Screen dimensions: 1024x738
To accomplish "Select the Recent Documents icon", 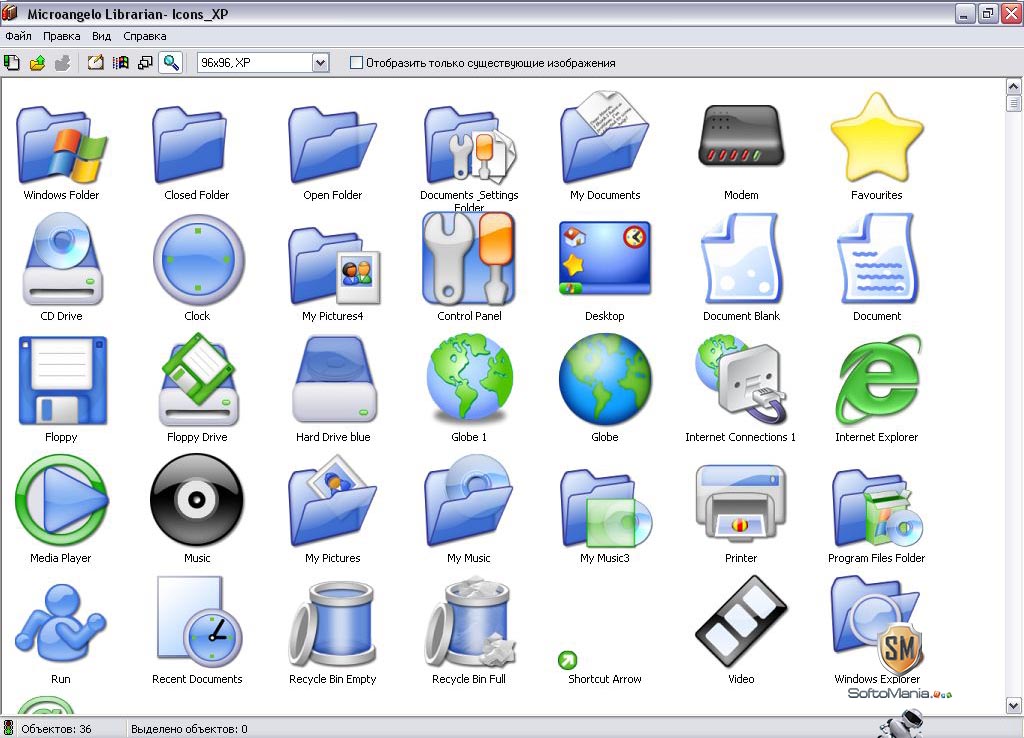I will pyautogui.click(x=197, y=622).
